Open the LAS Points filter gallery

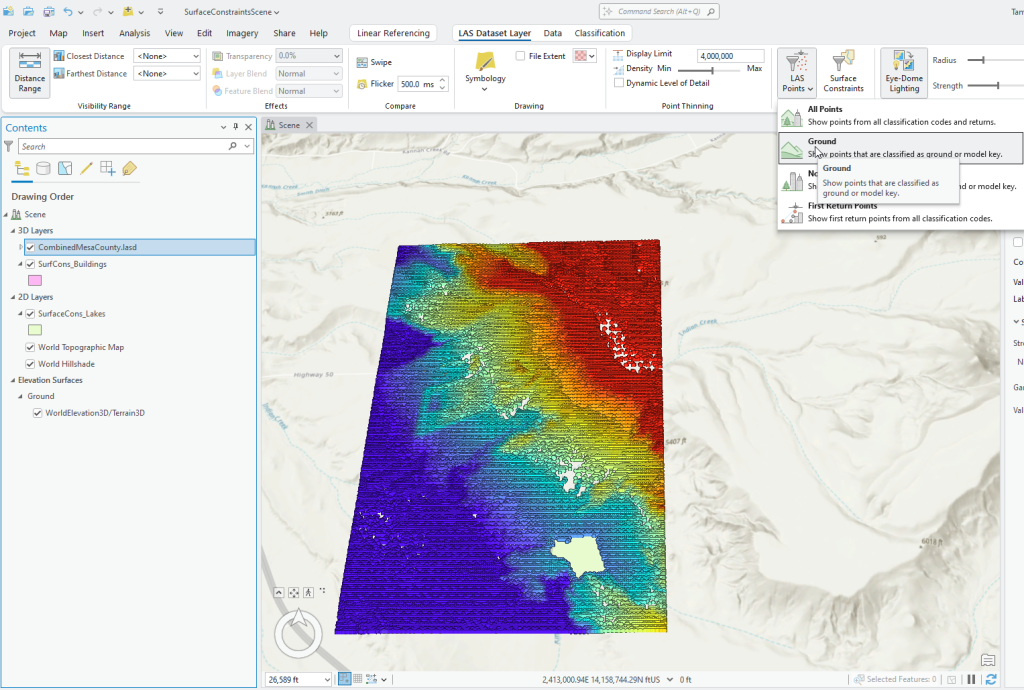(797, 71)
